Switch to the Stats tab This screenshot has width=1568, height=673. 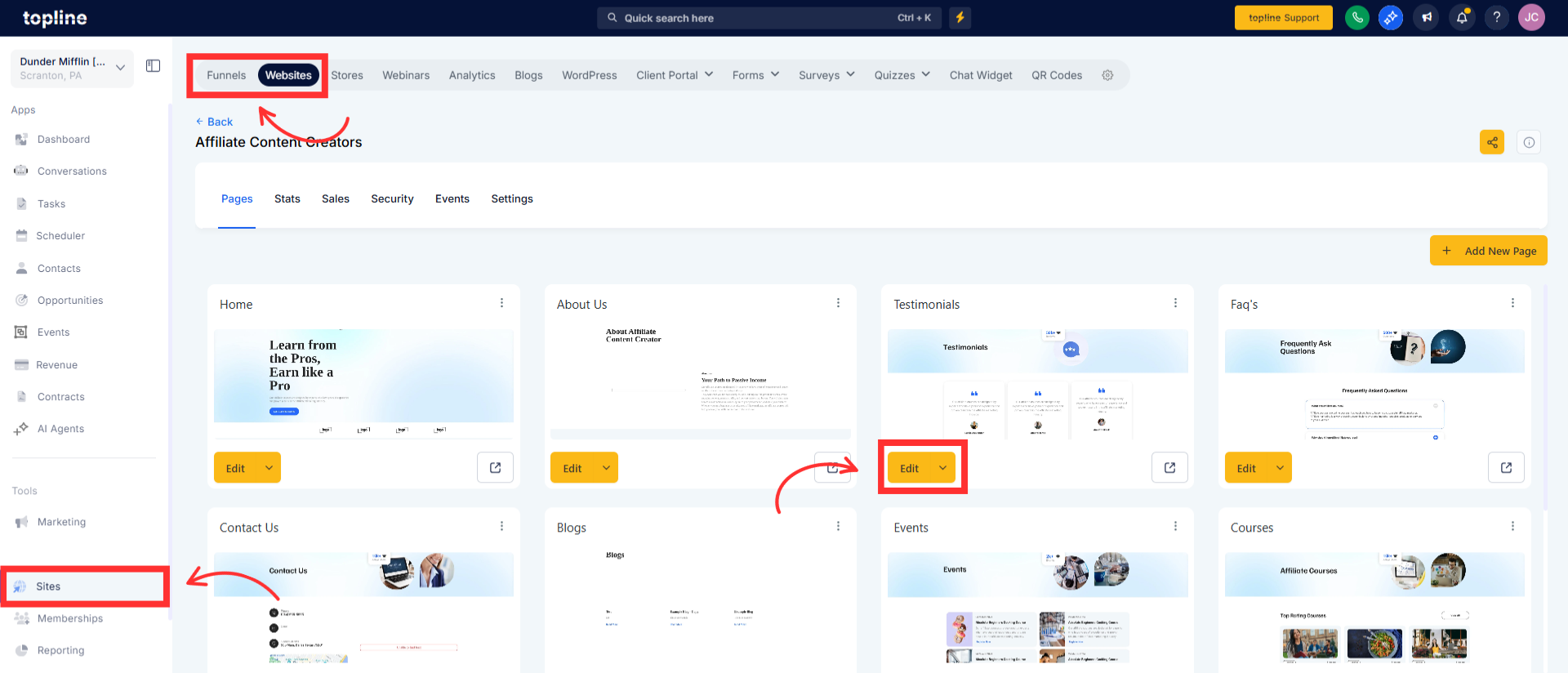click(x=287, y=198)
